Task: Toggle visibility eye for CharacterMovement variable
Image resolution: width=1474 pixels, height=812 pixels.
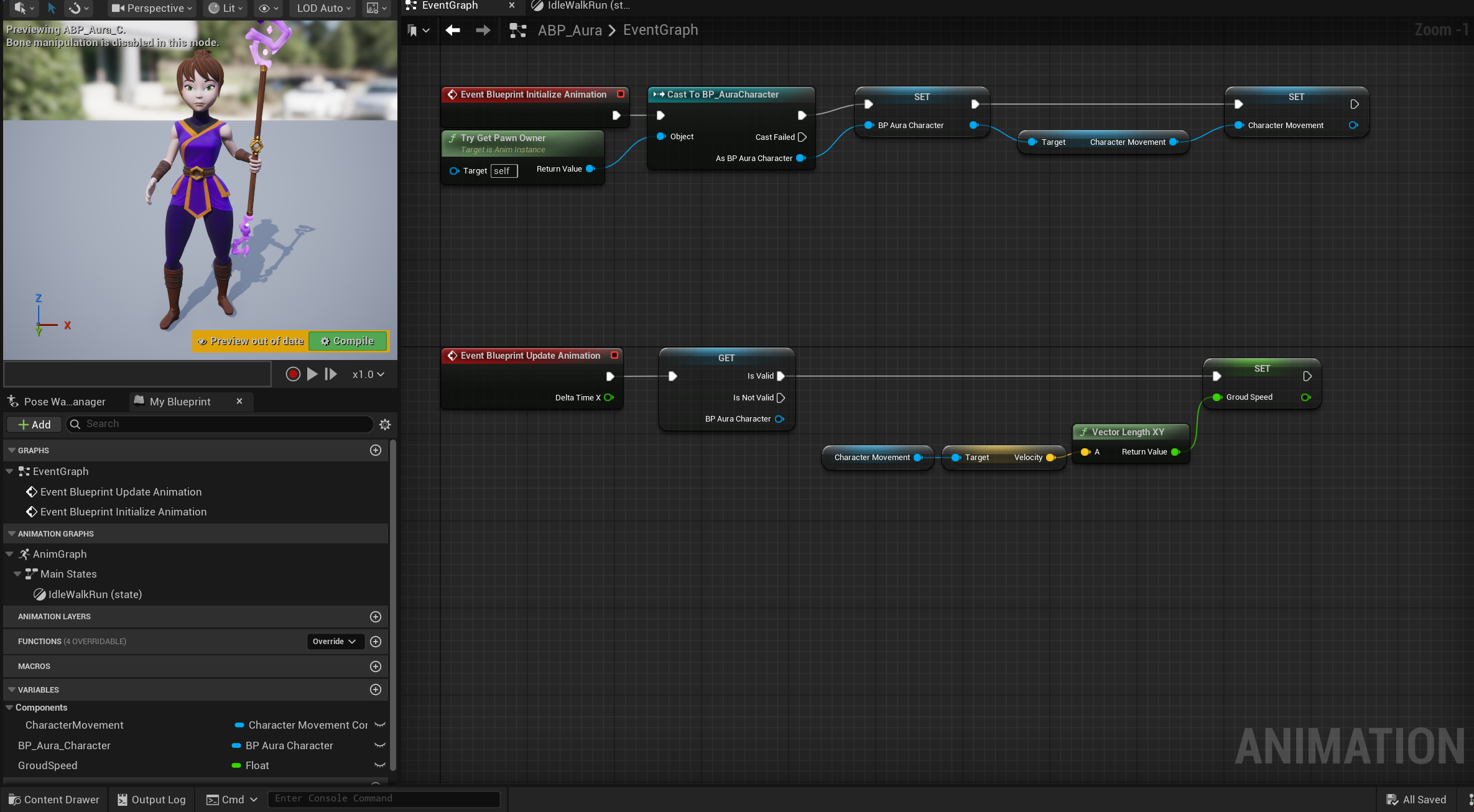Action: tap(380, 725)
